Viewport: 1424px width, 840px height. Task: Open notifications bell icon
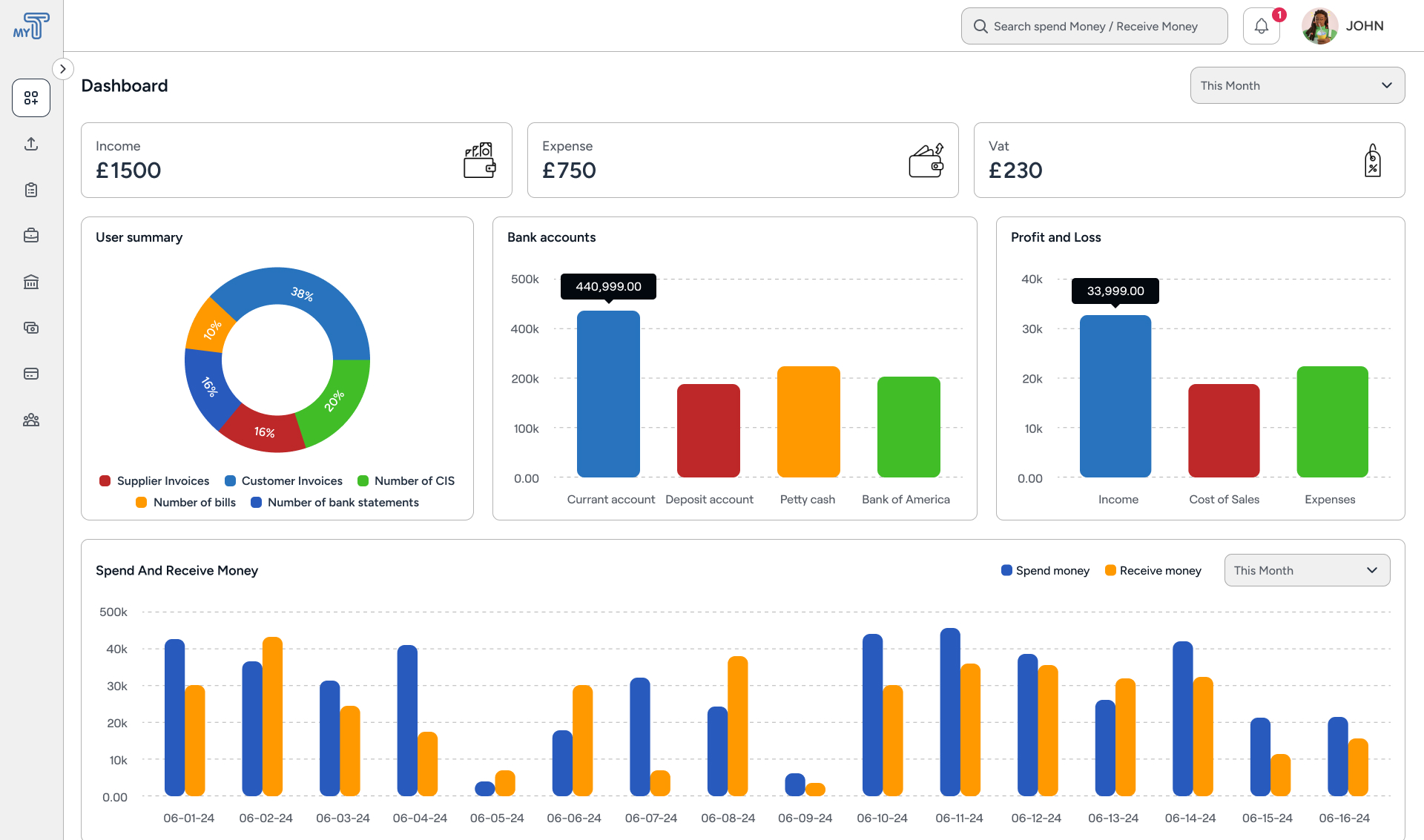(x=1261, y=27)
